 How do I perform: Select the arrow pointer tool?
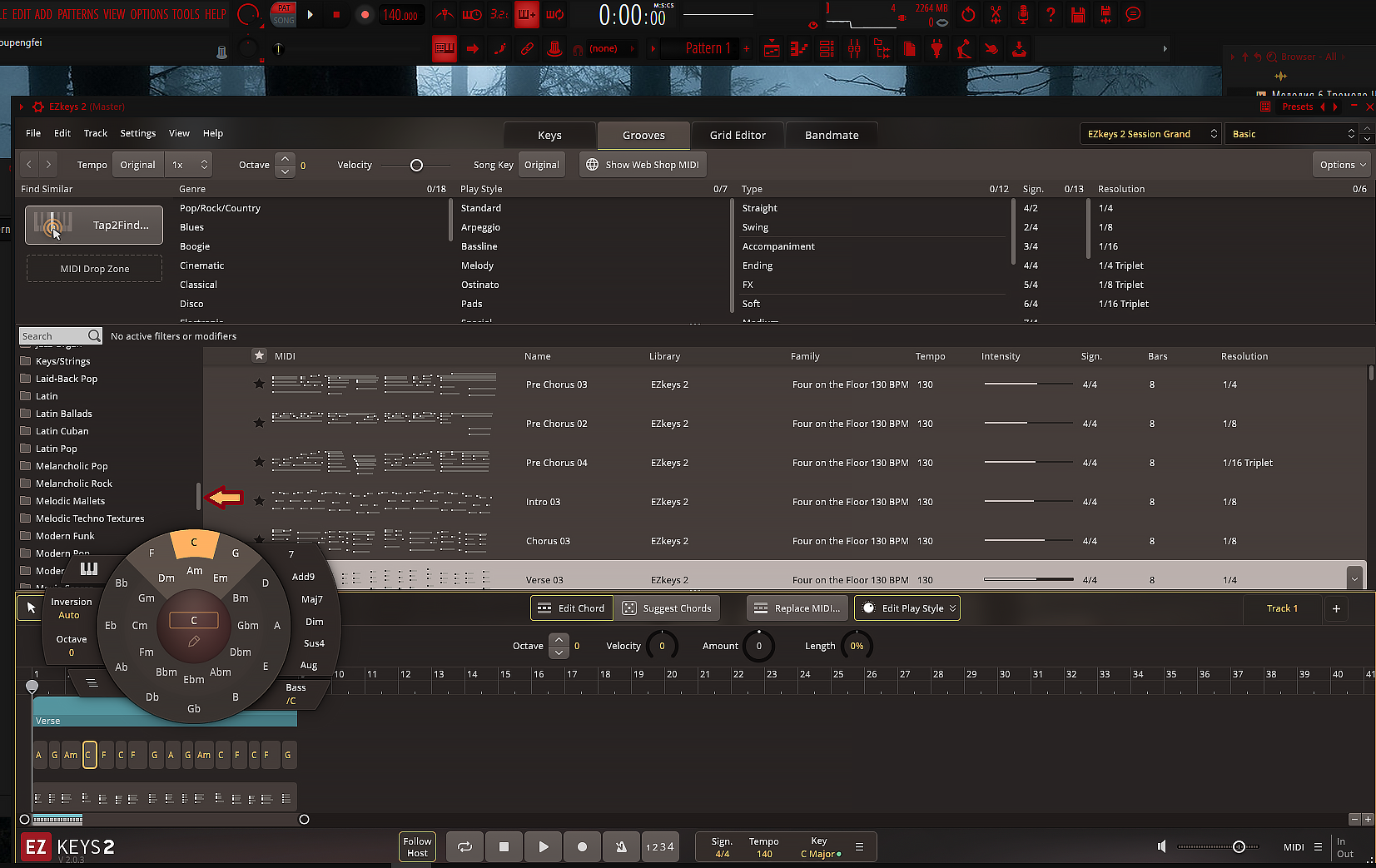tap(31, 608)
